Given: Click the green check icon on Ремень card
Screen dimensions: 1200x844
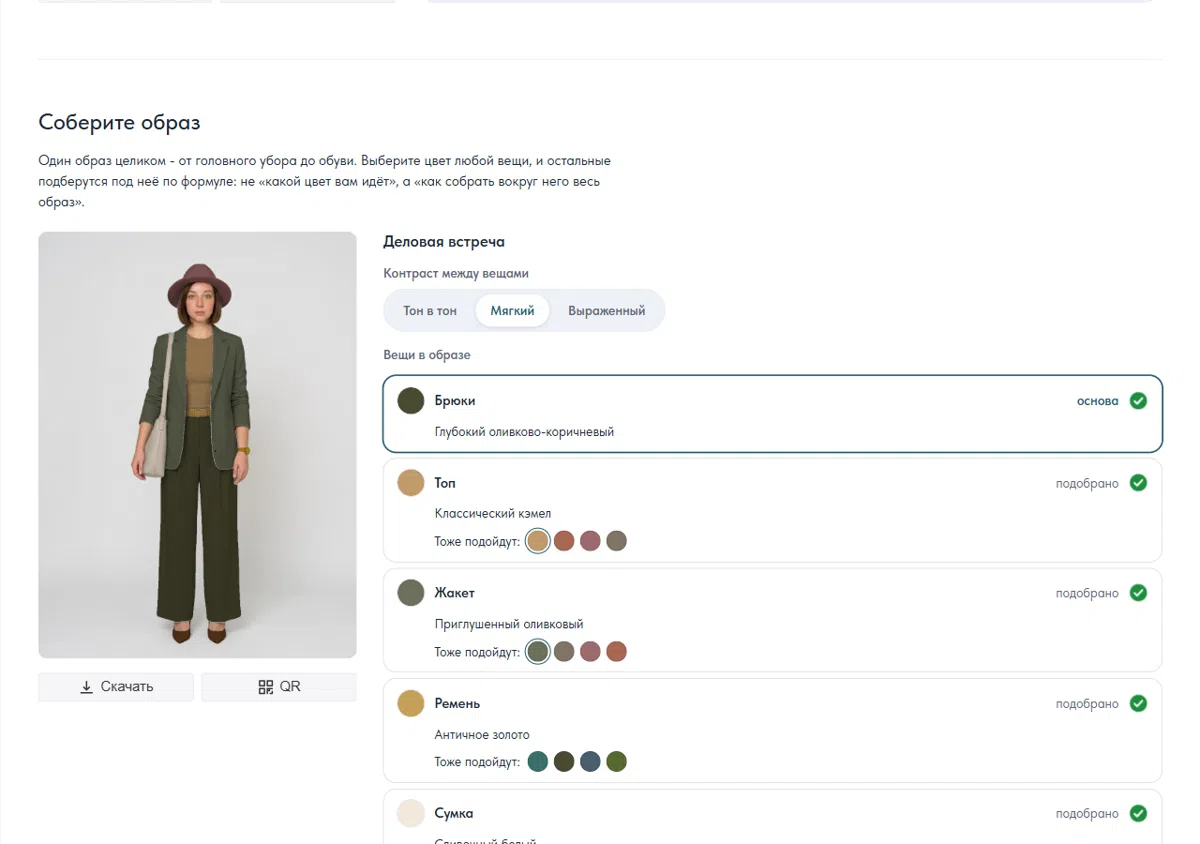Looking at the screenshot, I should (1138, 704).
